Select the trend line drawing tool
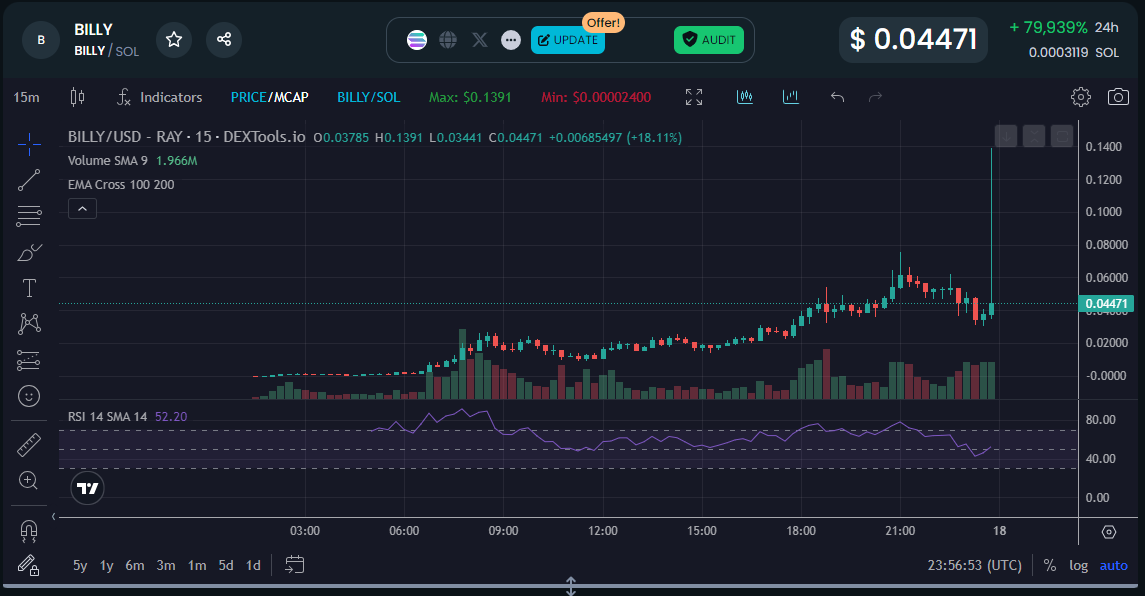 point(29,180)
